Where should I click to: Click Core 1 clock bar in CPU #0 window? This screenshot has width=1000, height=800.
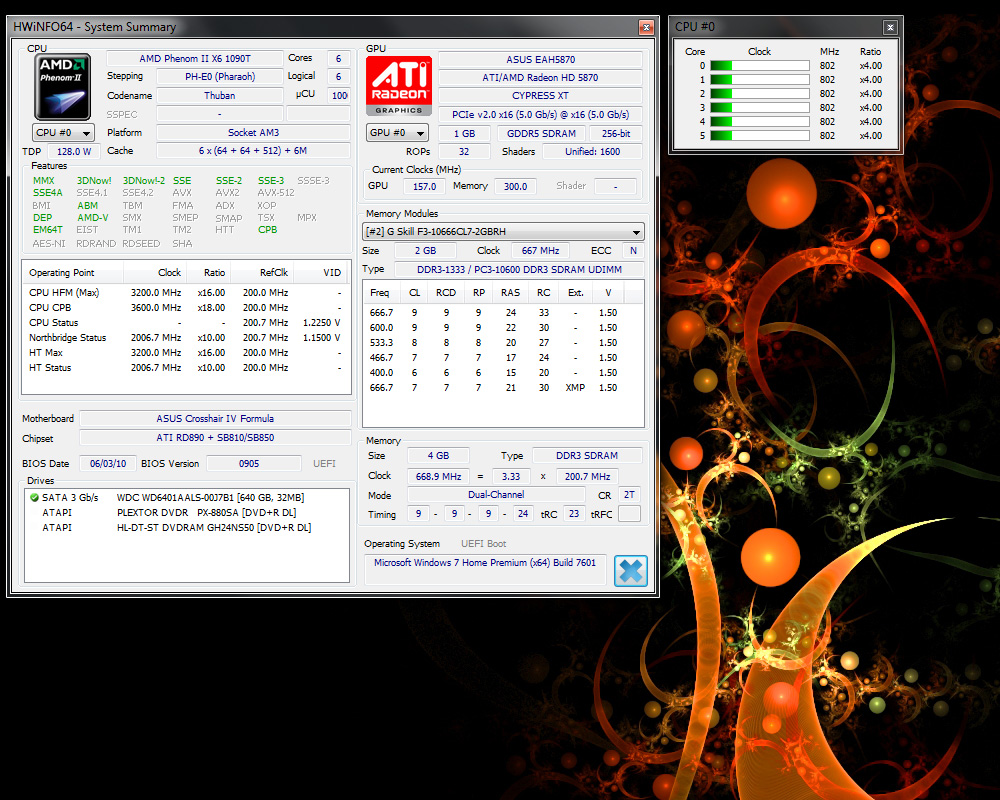pos(760,80)
